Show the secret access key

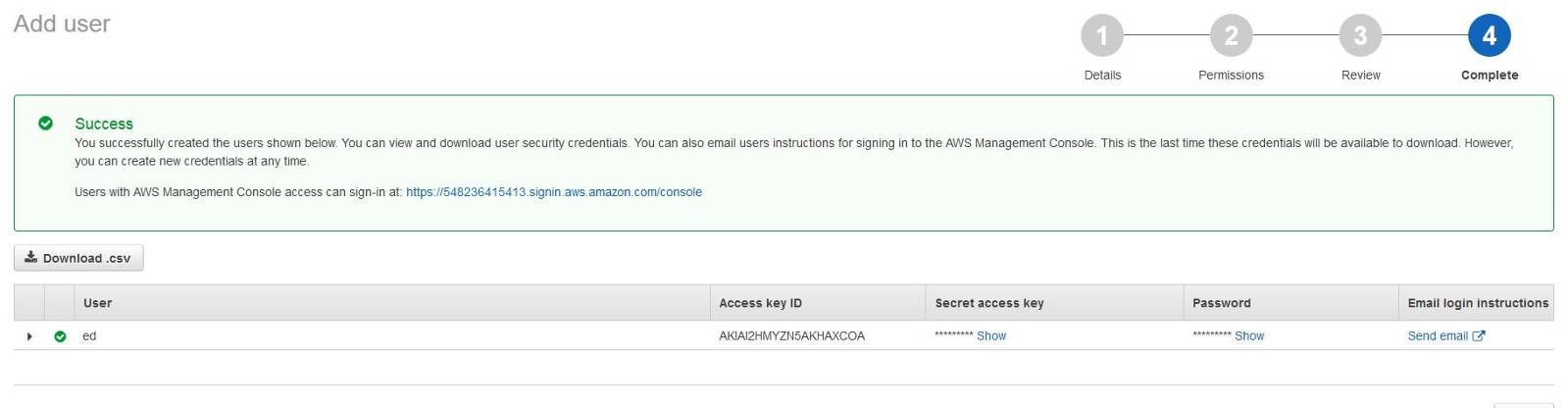991,335
